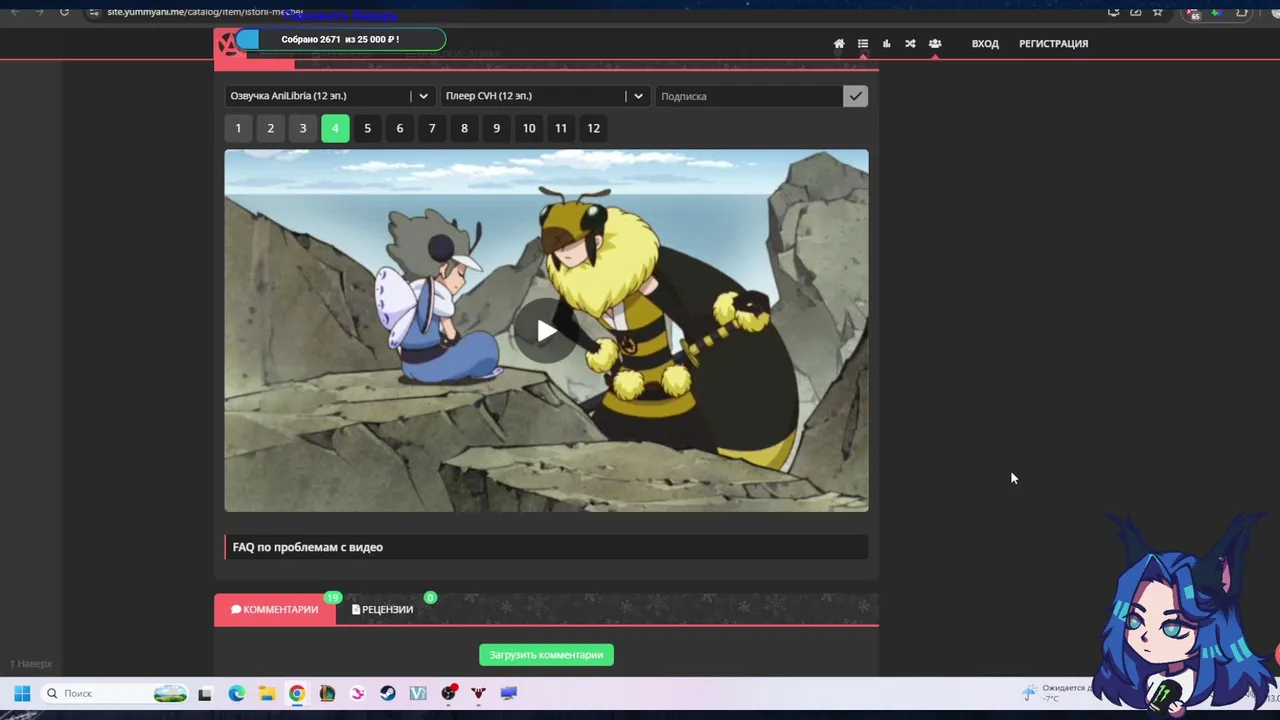Image resolution: width=1280 pixels, height=720 pixels.
Task: Select episode 5
Action: click(367, 128)
